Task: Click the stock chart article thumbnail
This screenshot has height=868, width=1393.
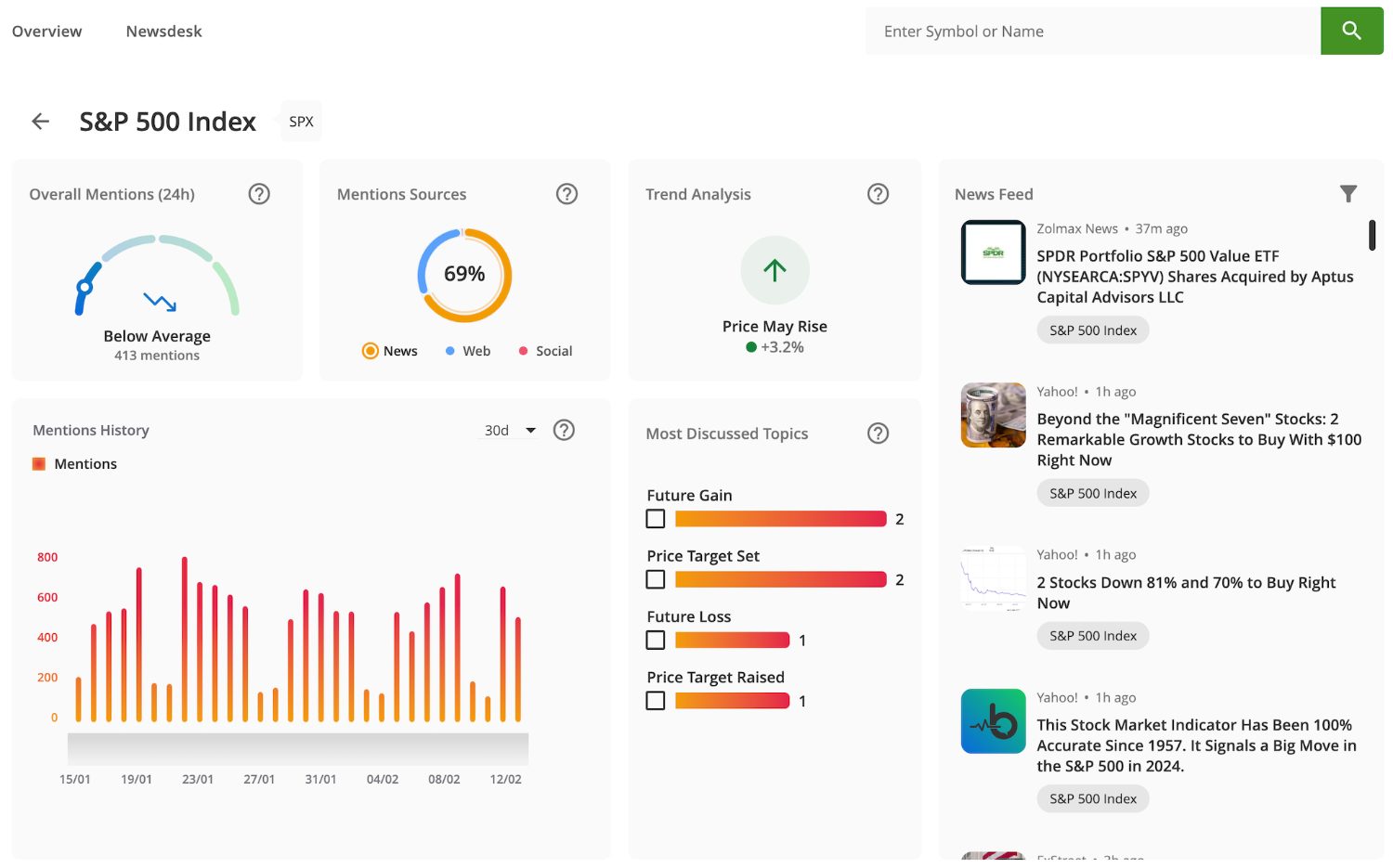Action: tap(993, 578)
